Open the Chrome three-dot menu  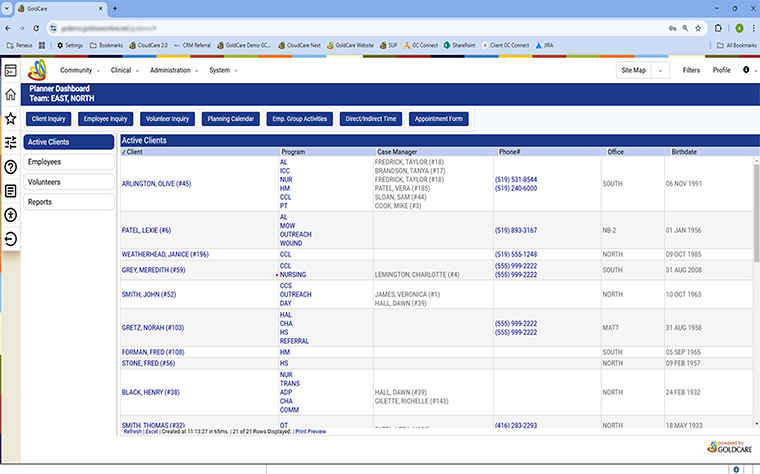[753, 28]
